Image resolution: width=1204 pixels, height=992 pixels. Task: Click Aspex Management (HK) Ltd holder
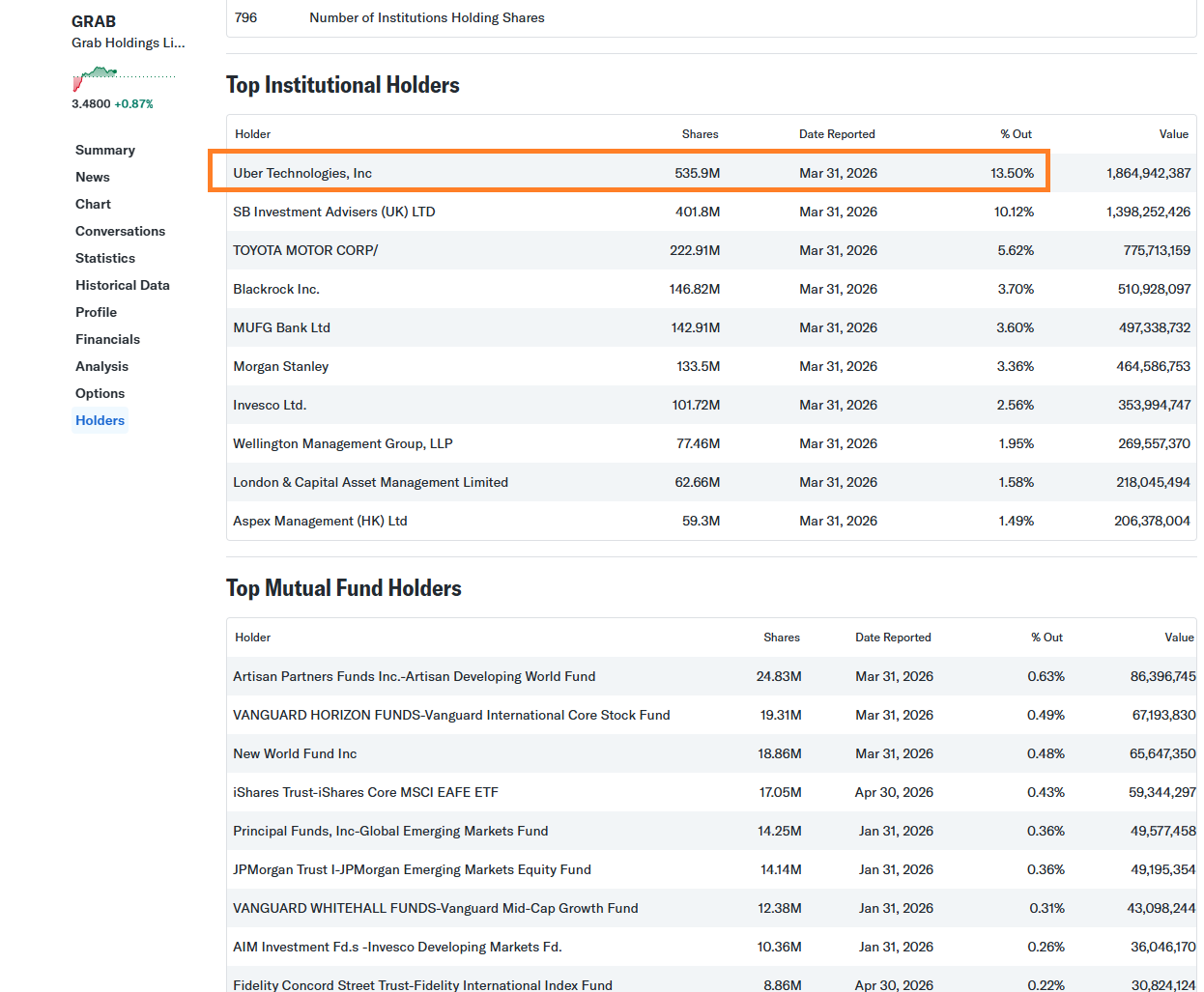tap(320, 521)
